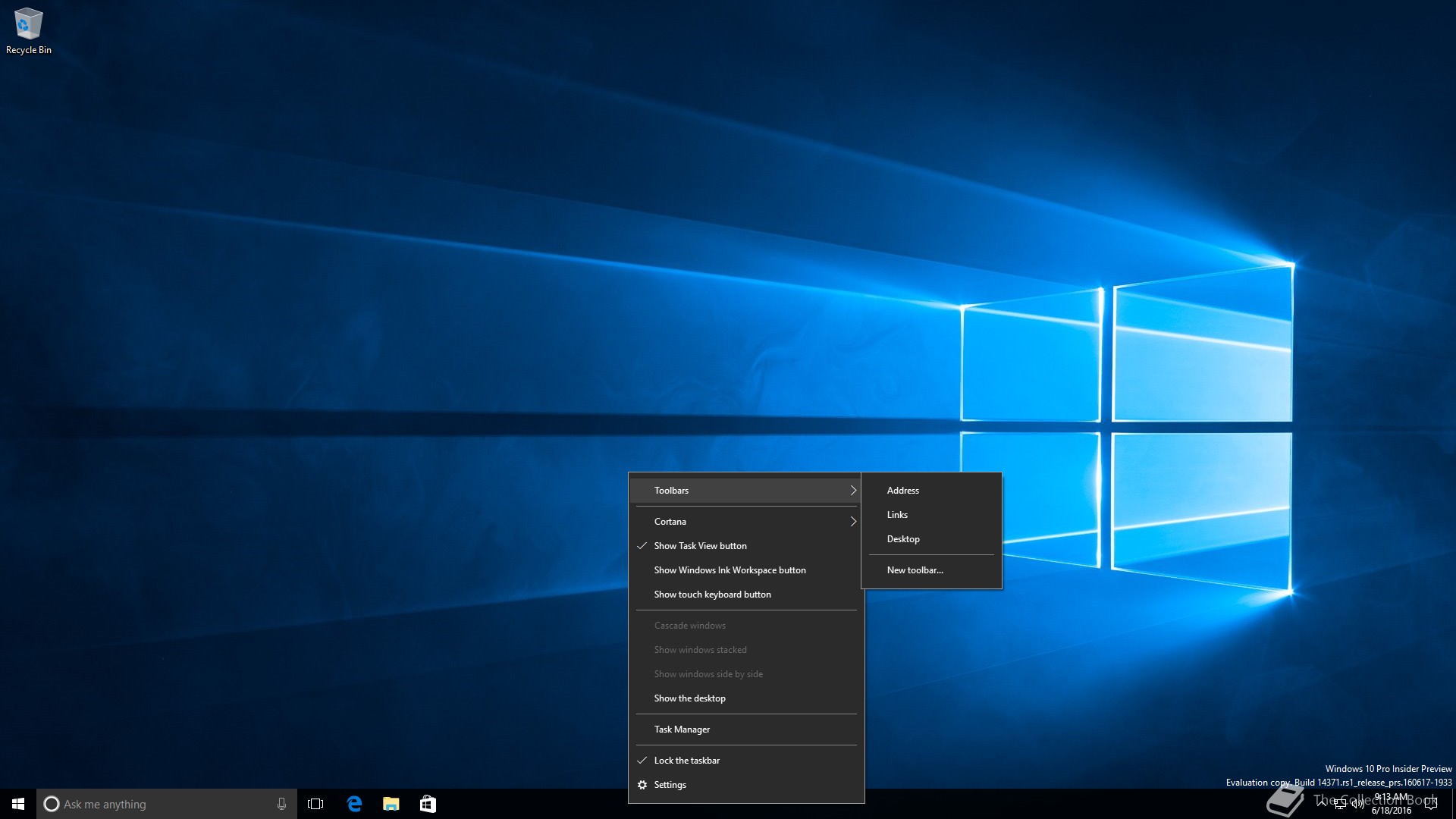Open the volume control tray icon
The height and width of the screenshot is (819, 1456).
point(1357,804)
